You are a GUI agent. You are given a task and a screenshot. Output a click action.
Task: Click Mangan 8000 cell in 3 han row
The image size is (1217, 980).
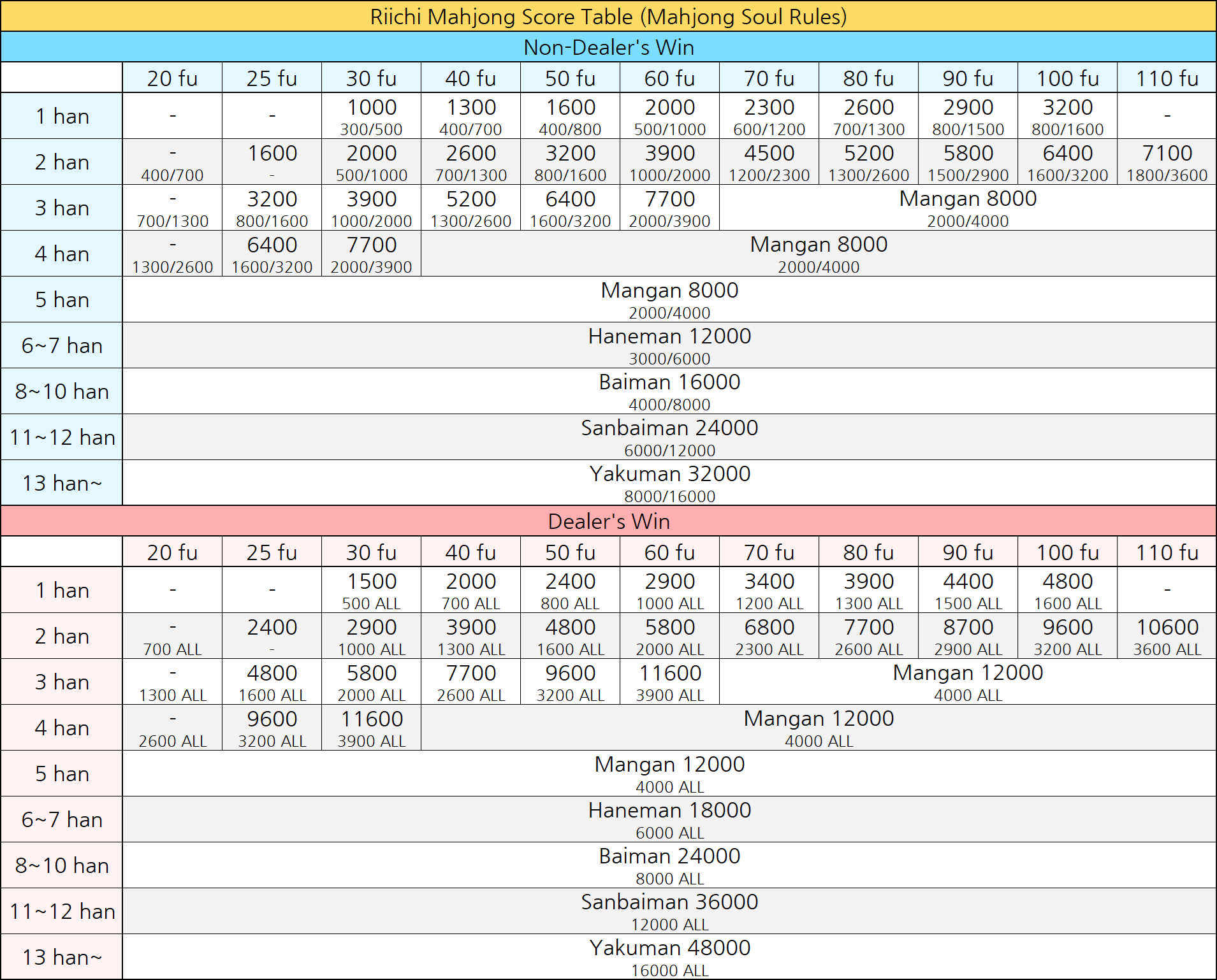click(968, 208)
